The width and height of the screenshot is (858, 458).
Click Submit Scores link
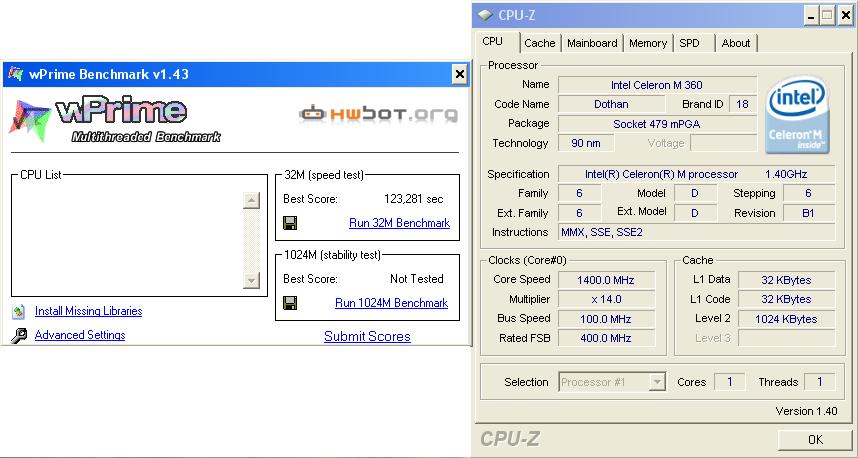[x=367, y=337]
